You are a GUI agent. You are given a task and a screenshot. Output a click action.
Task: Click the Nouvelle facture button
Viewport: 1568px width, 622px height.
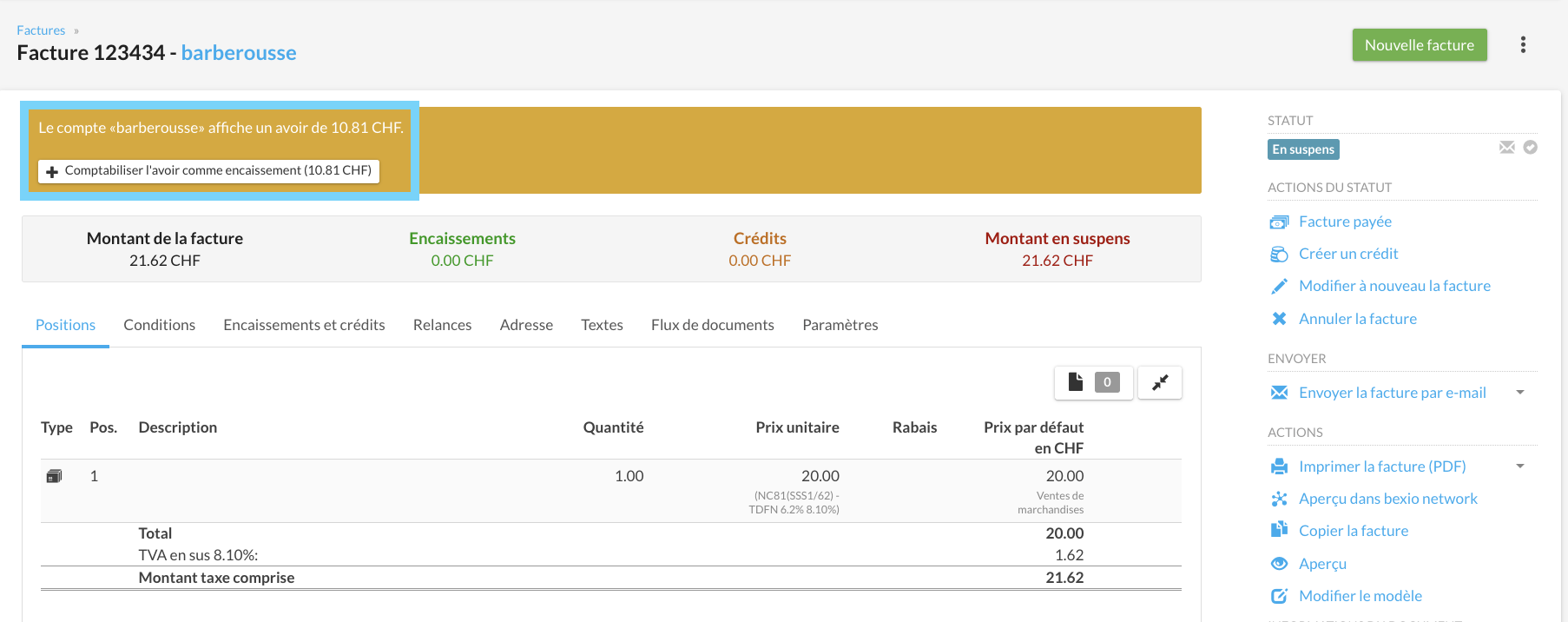coord(1419,45)
